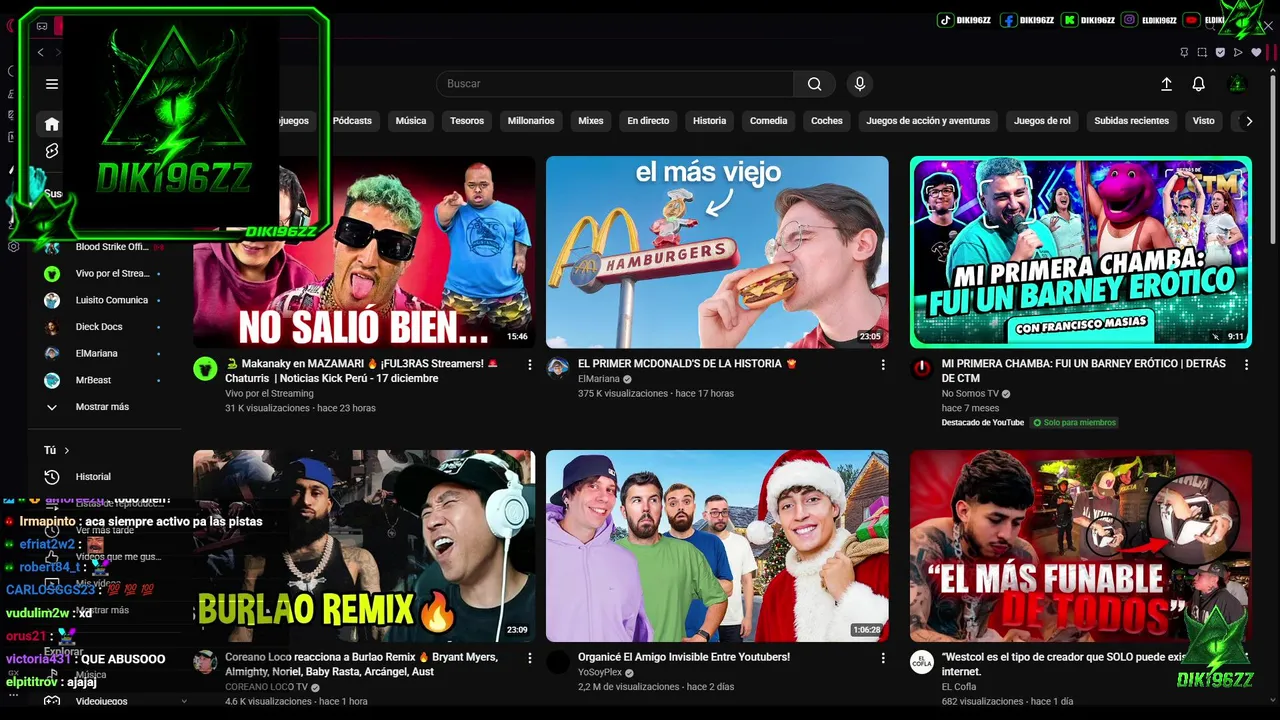Image resolution: width=1280 pixels, height=720 pixels.
Task: Open ElMariana channel avatar under McDonald's video
Action: 558,368
